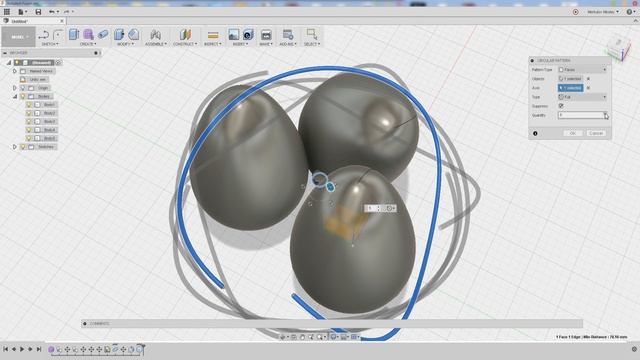
Task: Open the Pattern Type dropdown
Action: pos(582,70)
